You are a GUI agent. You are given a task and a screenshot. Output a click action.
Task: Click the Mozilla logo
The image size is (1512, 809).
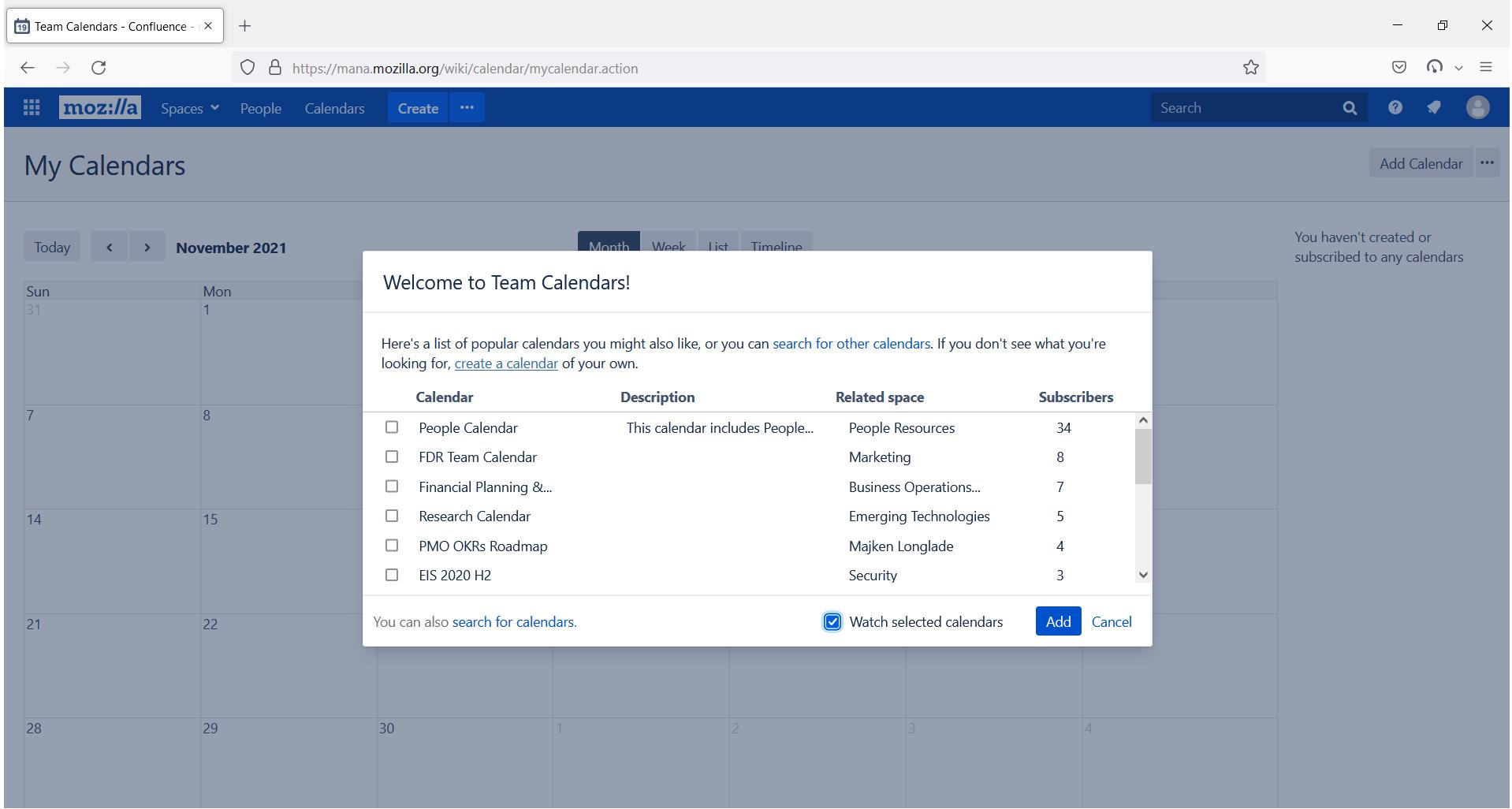[99, 108]
